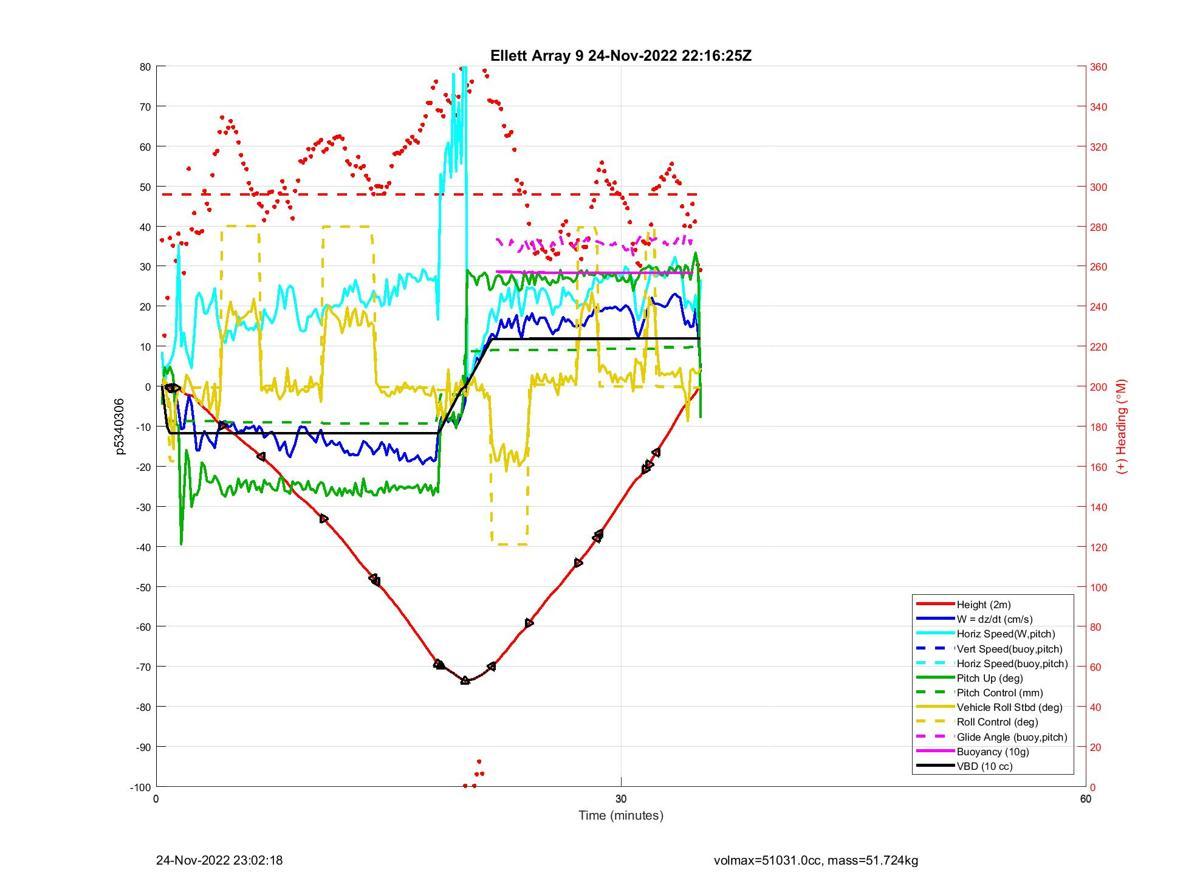This screenshot has width=1200, height=885.
Task: Click the 'volmax=51031.0cc, mass=51.724kg' text
Action: [x=816, y=860]
